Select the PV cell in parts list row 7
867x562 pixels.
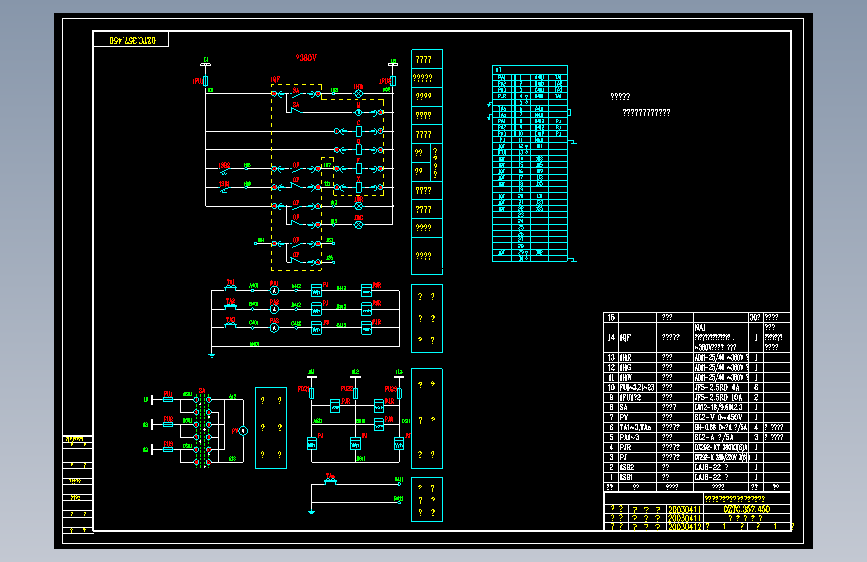pyautogui.click(x=637, y=417)
